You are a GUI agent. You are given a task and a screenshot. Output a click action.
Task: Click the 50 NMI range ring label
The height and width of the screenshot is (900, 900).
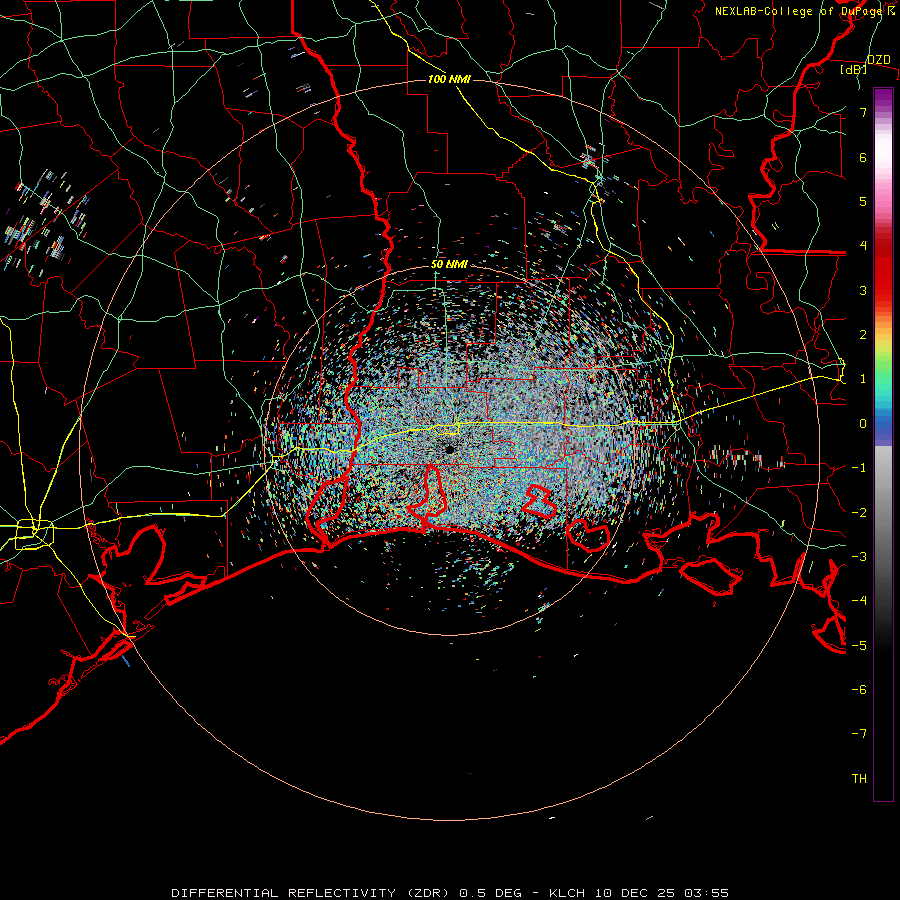[x=449, y=265]
